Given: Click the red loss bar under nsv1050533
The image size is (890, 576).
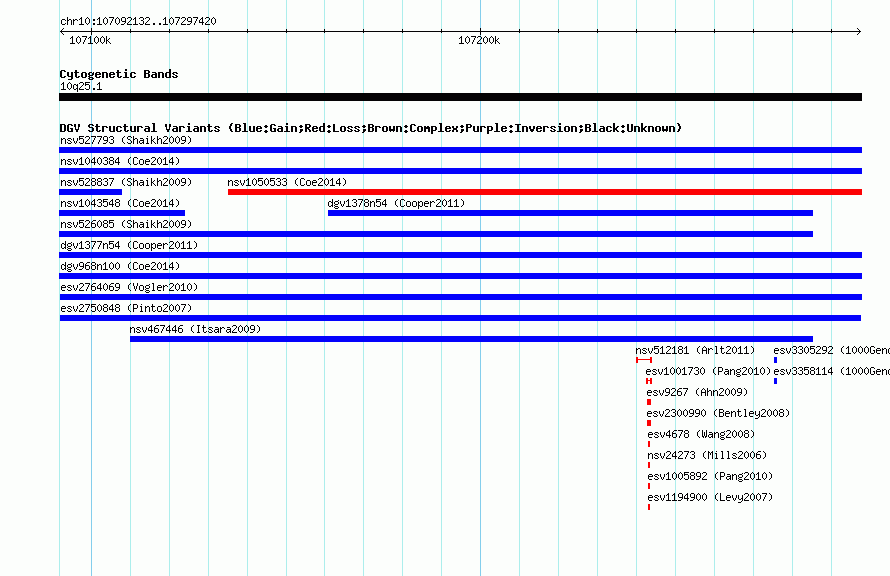Looking at the screenshot, I should pyautogui.click(x=545, y=192).
